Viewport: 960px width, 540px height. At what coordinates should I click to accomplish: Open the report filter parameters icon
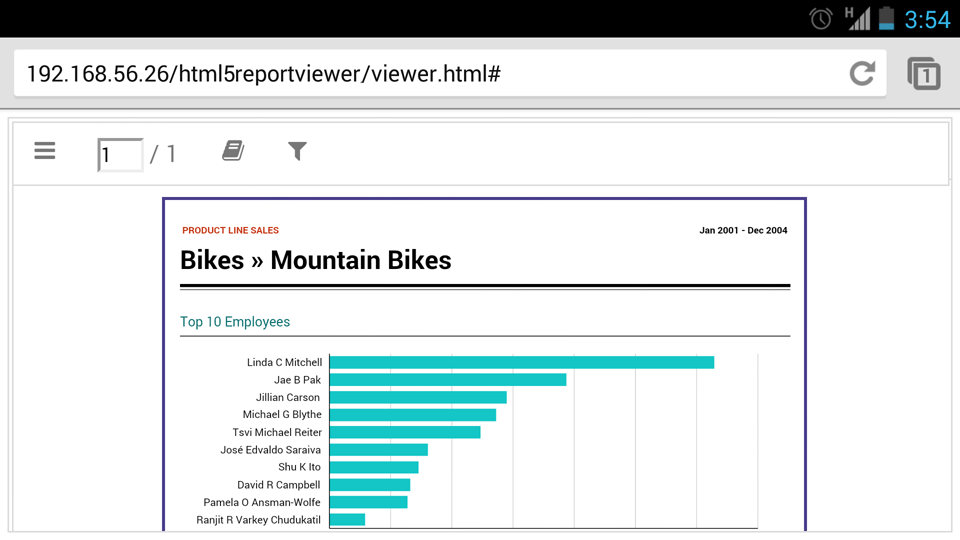point(297,151)
